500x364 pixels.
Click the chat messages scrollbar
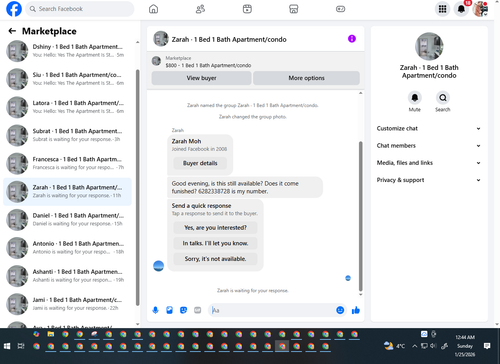click(x=360, y=216)
